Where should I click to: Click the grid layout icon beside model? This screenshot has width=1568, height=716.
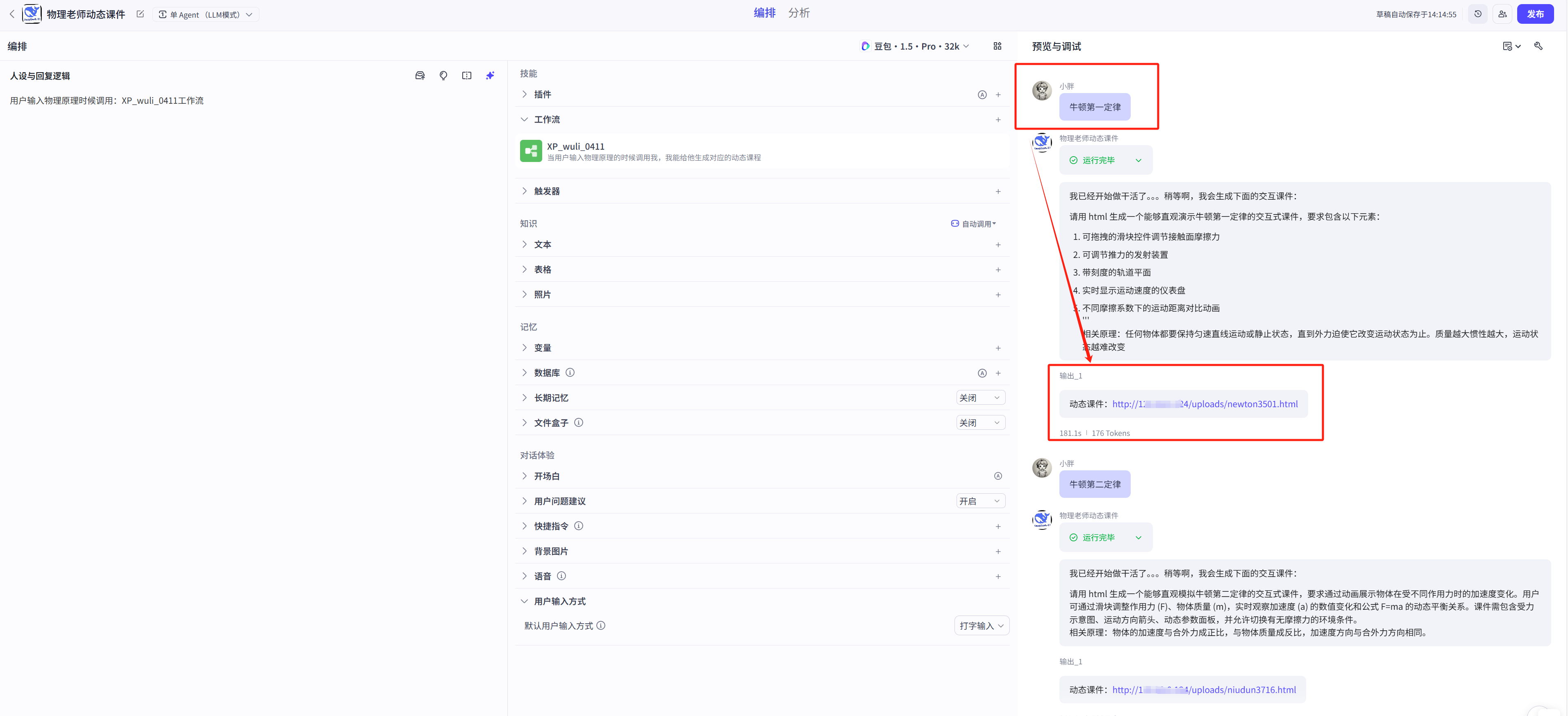[997, 46]
